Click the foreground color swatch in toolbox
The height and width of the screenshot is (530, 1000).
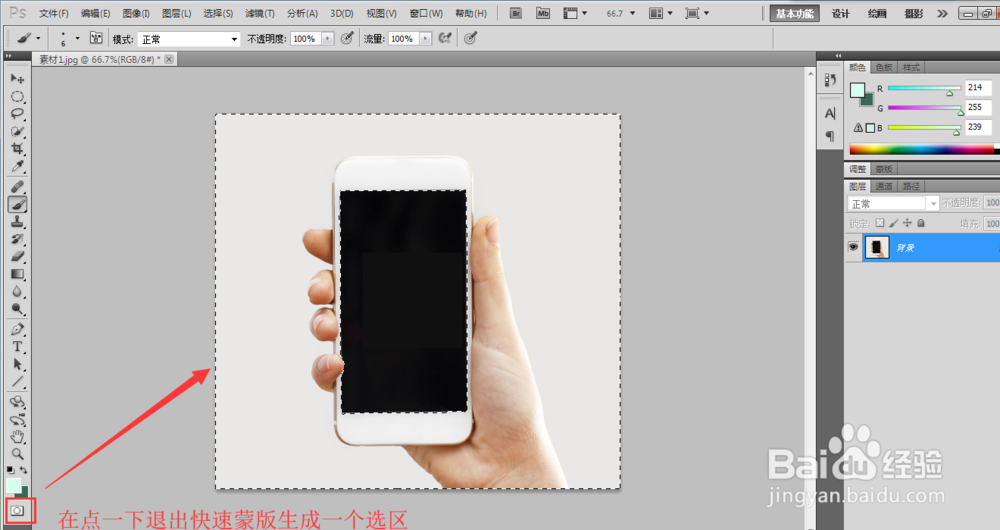(x=13, y=485)
